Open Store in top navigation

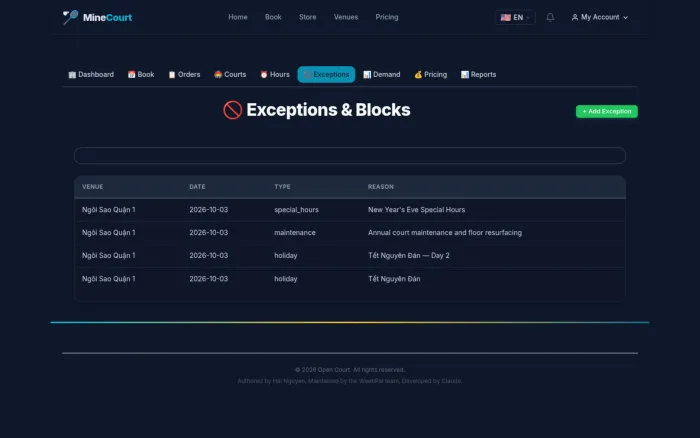pos(308,17)
